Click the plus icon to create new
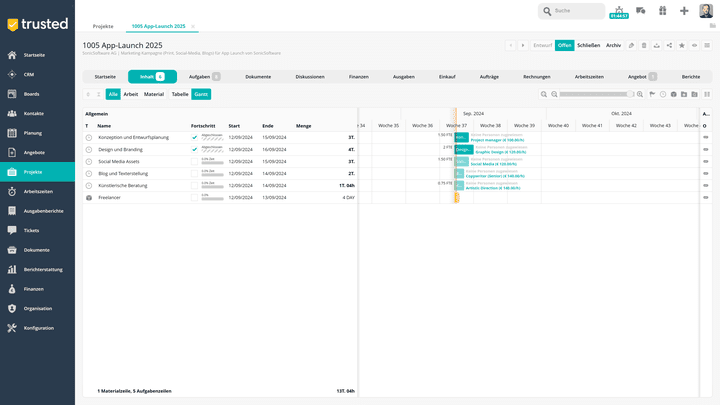This screenshot has width=720, height=405. point(684,11)
